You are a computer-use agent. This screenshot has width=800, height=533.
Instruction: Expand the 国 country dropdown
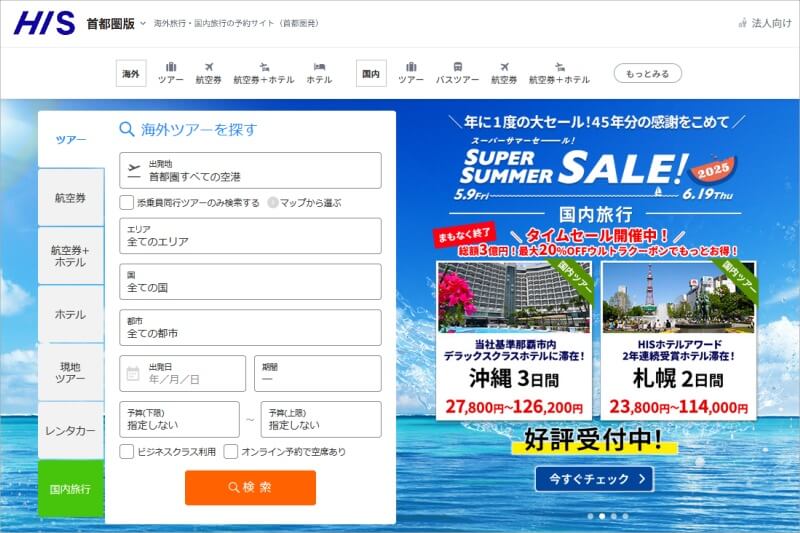[x=251, y=282]
